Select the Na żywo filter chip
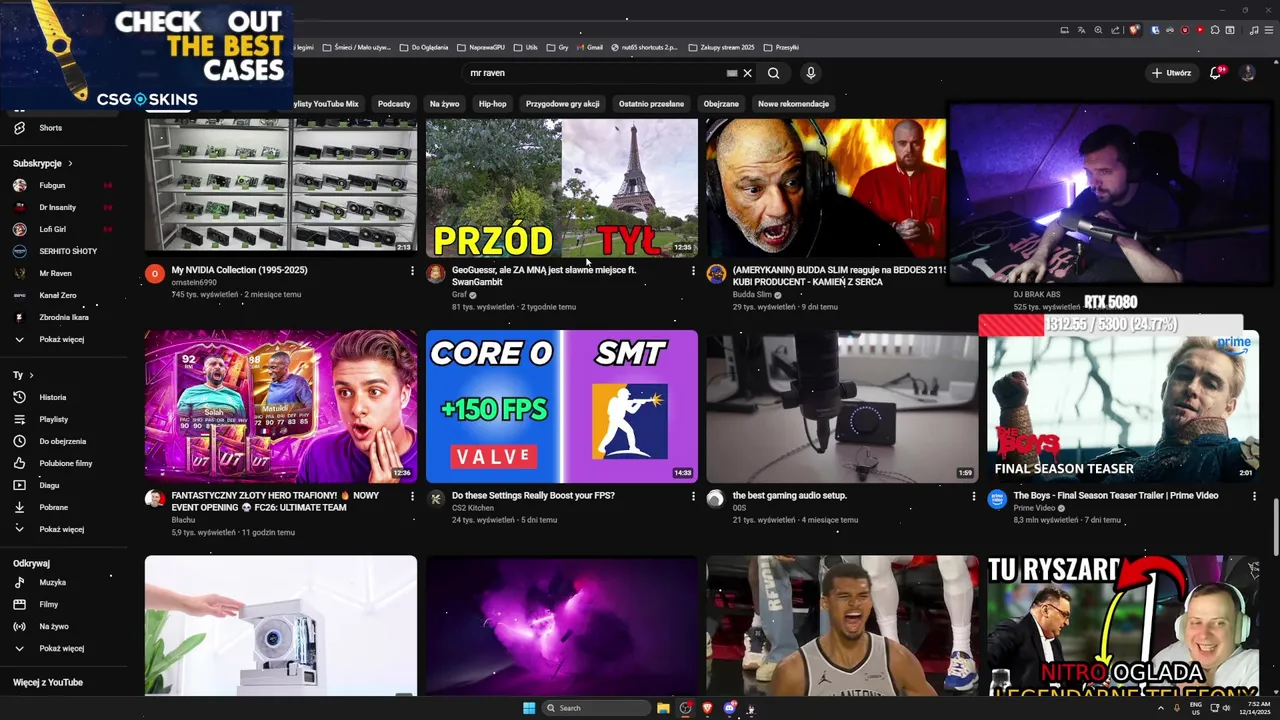1280x720 pixels. (444, 104)
